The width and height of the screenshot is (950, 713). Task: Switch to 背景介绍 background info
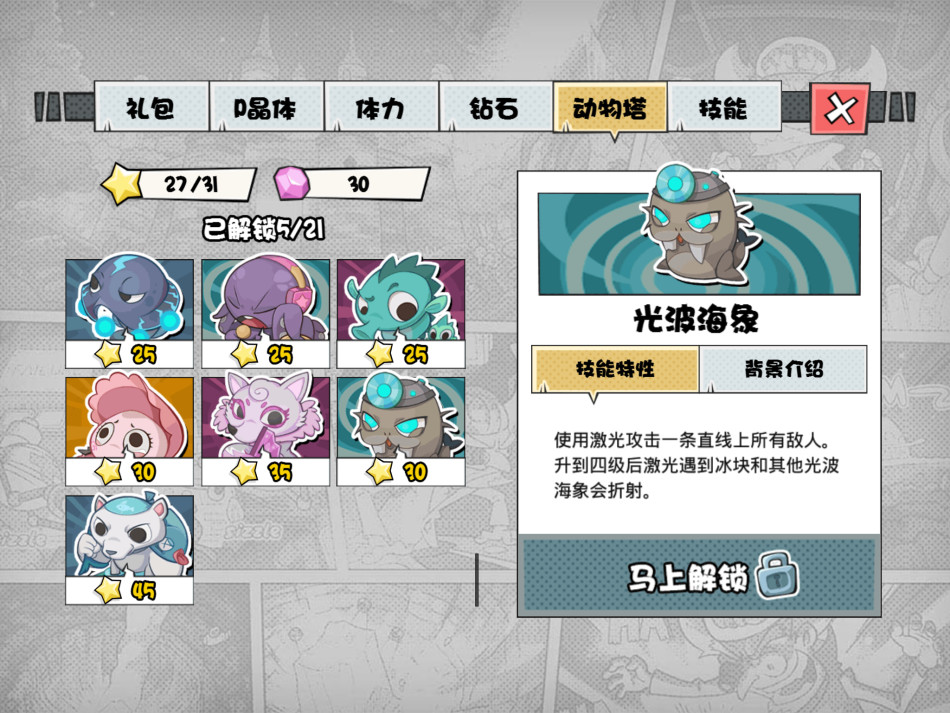783,369
